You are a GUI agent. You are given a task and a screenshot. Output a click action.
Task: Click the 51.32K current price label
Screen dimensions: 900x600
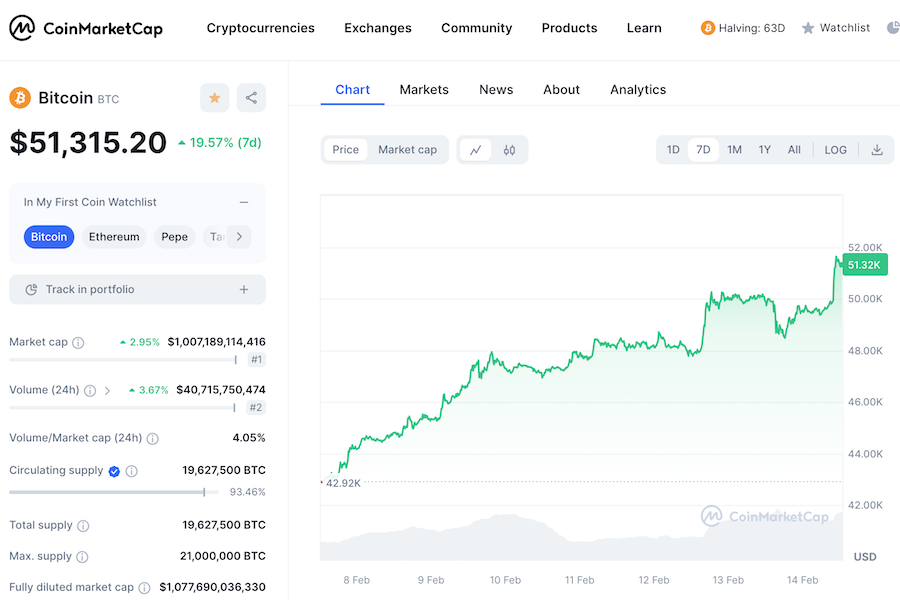click(x=864, y=265)
